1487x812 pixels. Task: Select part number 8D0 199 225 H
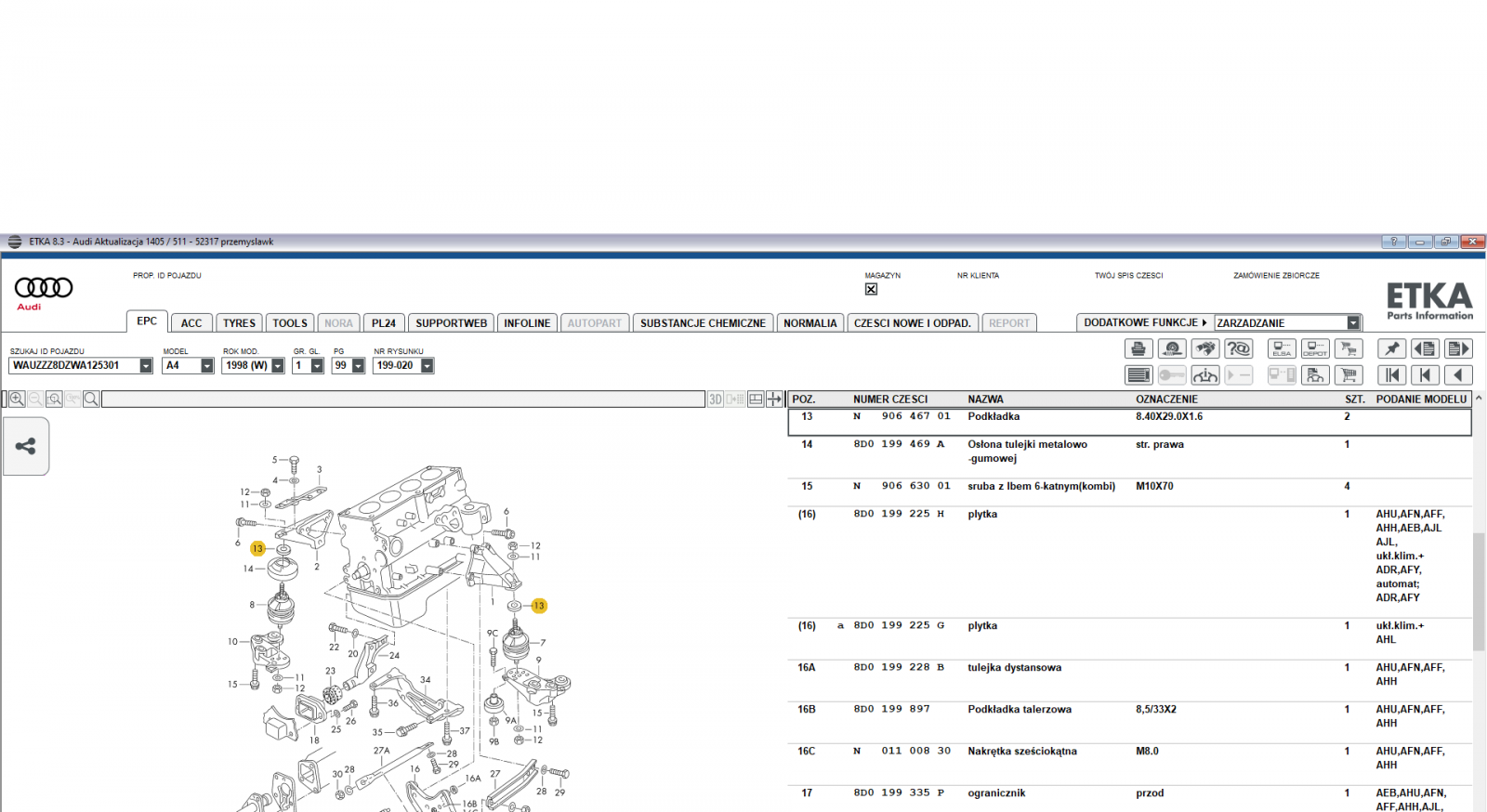[899, 514]
